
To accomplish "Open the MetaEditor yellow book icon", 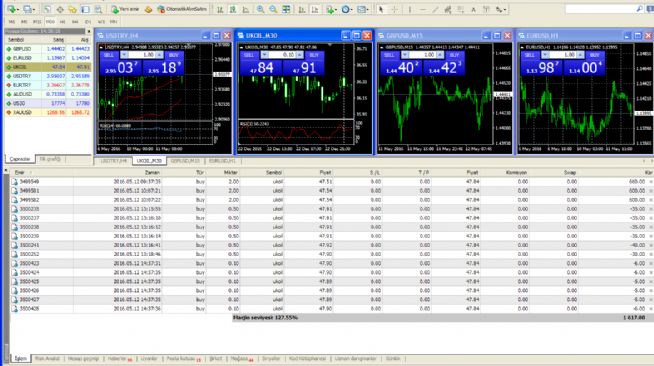I will (x=148, y=9).
